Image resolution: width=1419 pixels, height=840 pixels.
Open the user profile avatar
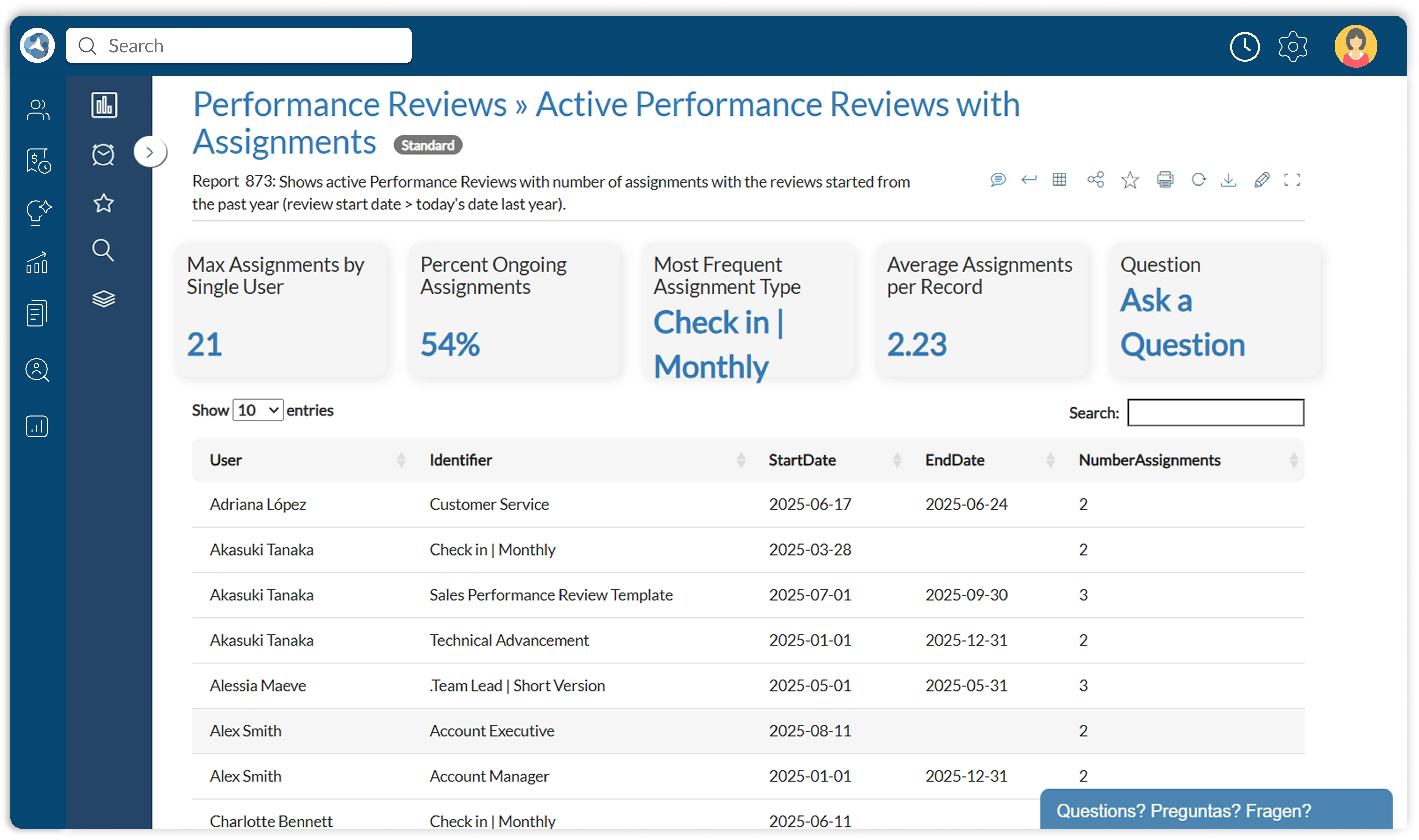(1356, 46)
